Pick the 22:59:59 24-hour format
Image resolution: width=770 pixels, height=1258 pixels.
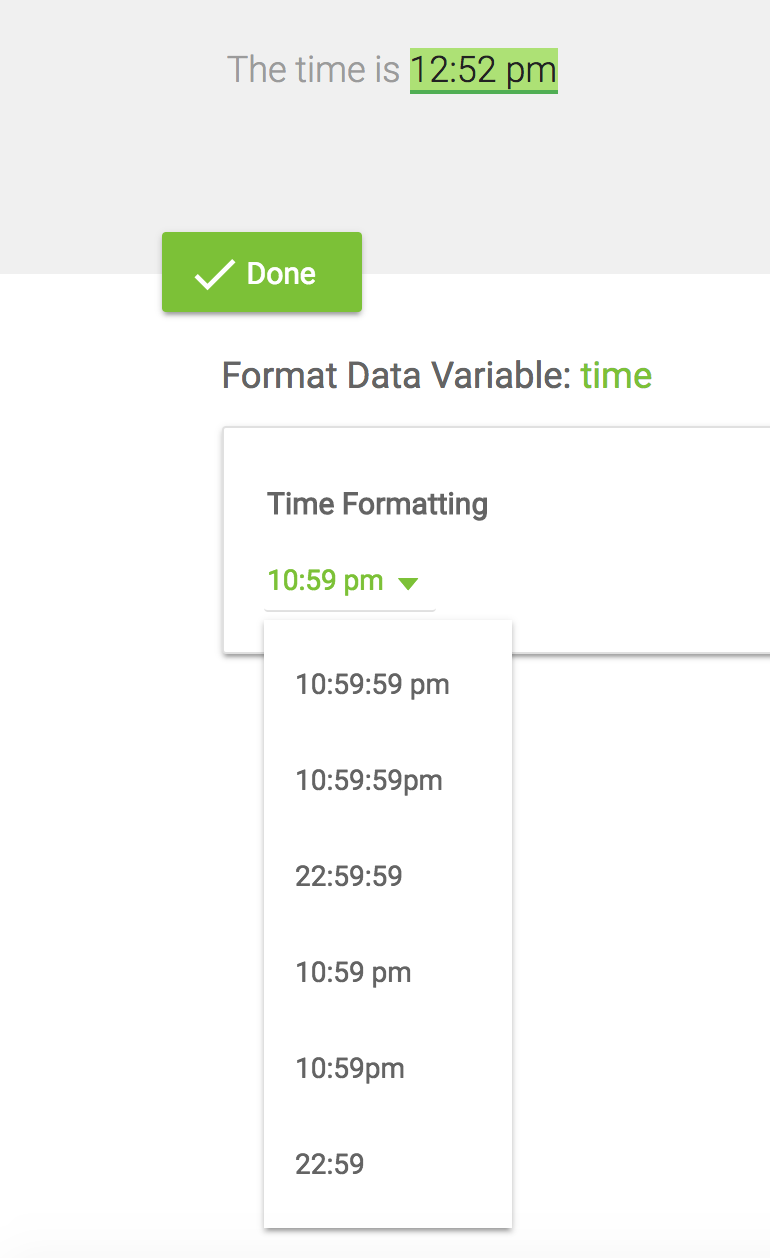(x=348, y=877)
